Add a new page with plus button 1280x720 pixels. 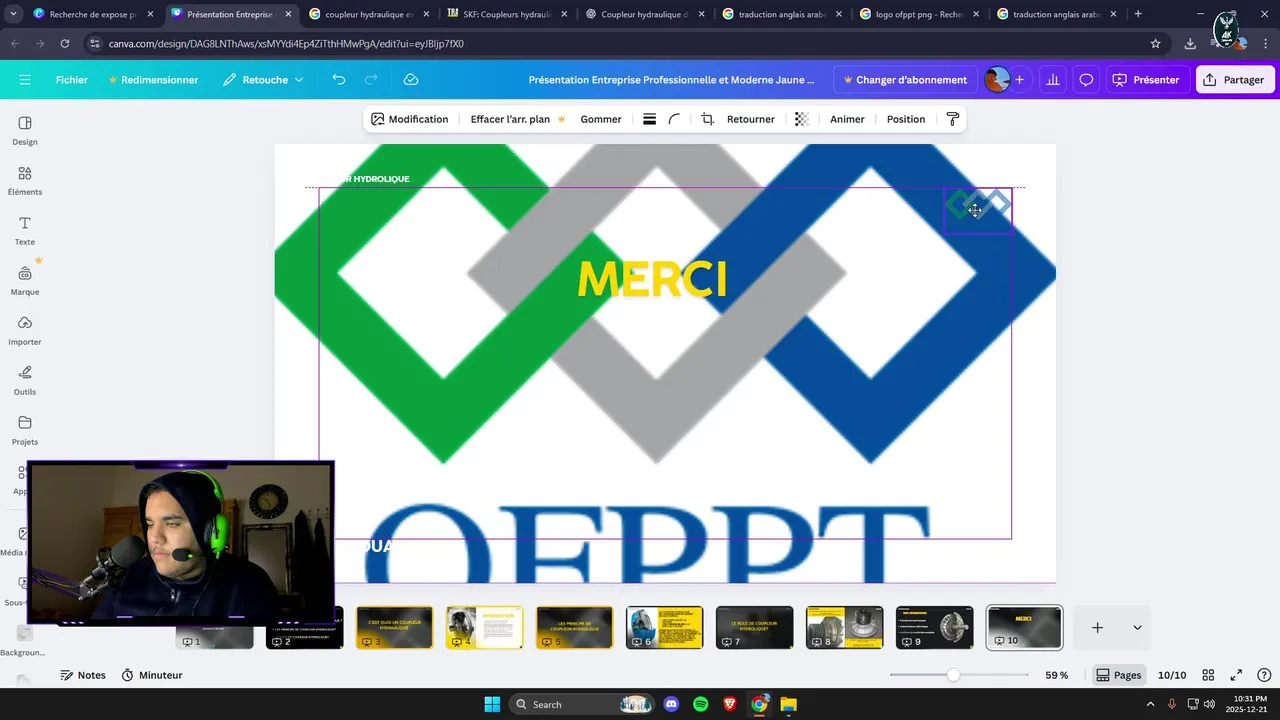(1097, 627)
